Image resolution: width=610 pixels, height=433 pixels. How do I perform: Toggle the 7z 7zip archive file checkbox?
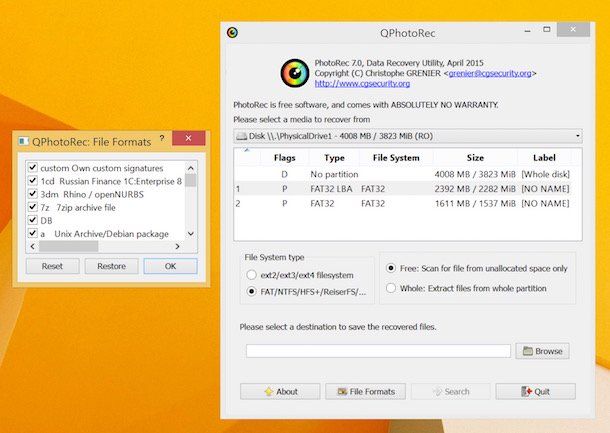pyautogui.click(x=33, y=207)
